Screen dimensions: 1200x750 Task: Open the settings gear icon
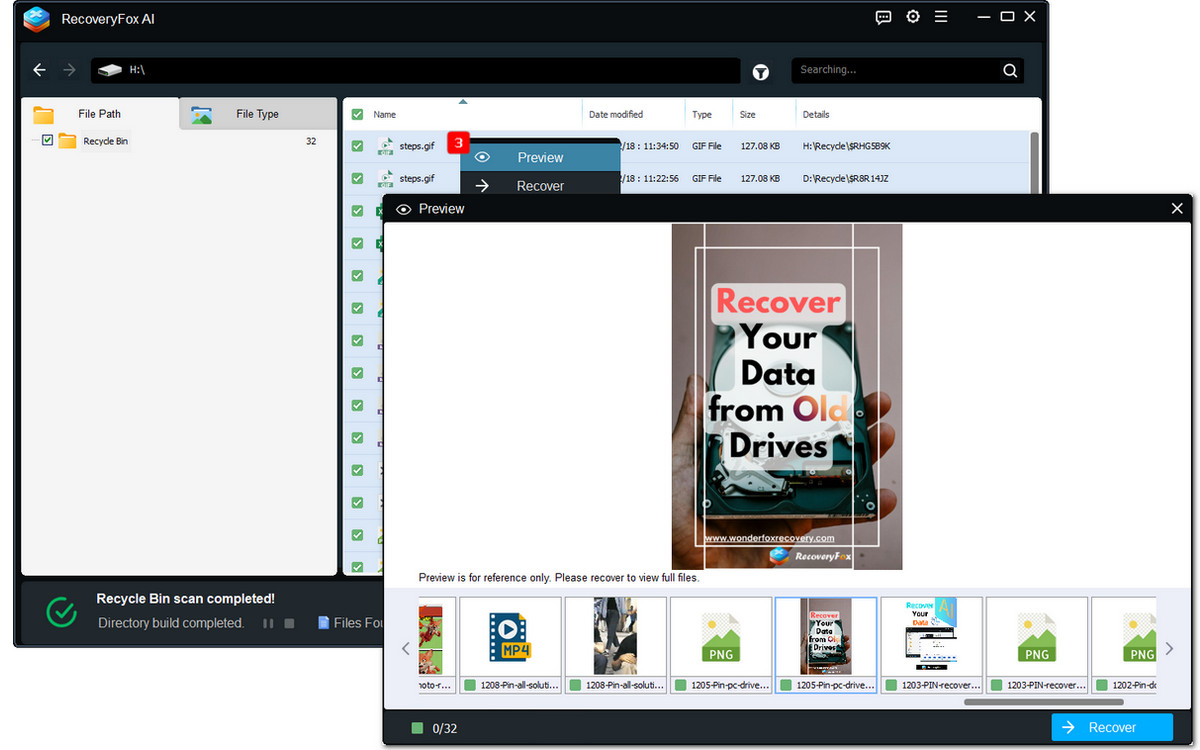912,17
